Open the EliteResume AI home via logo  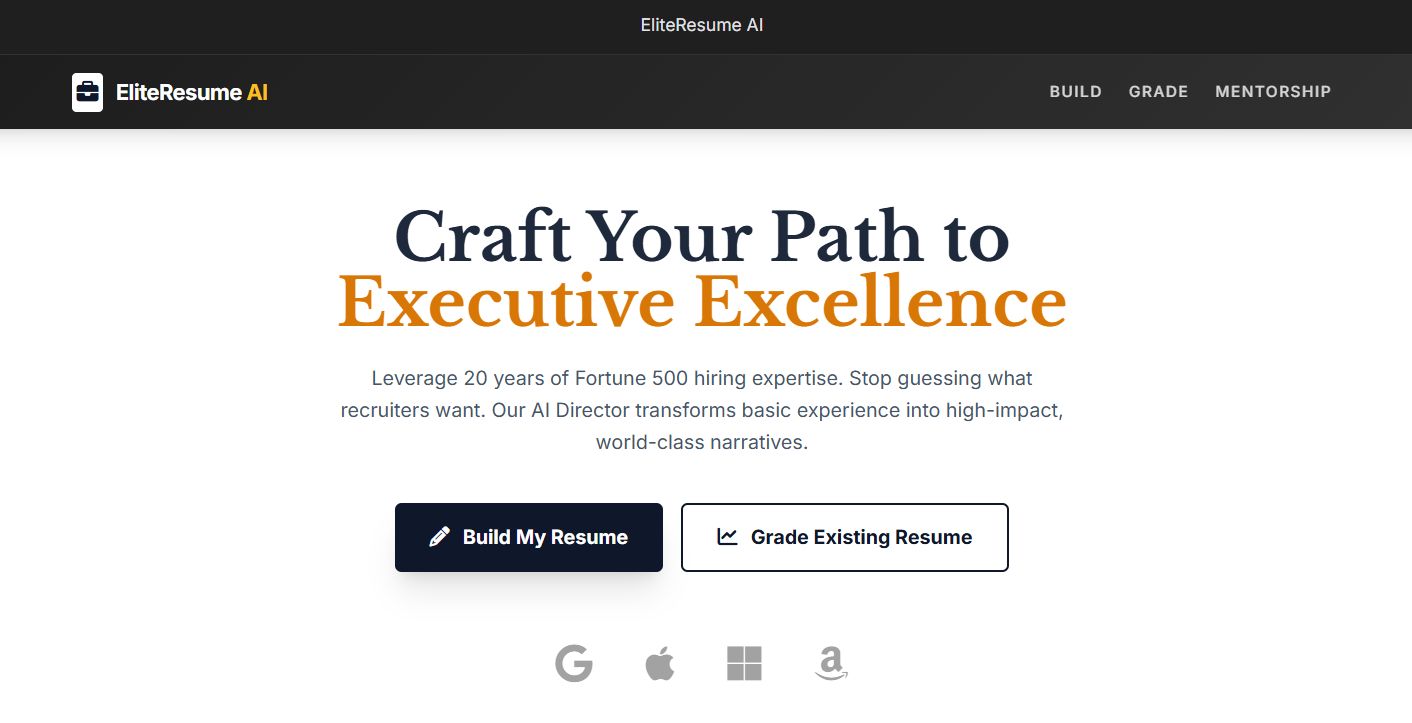pos(170,92)
